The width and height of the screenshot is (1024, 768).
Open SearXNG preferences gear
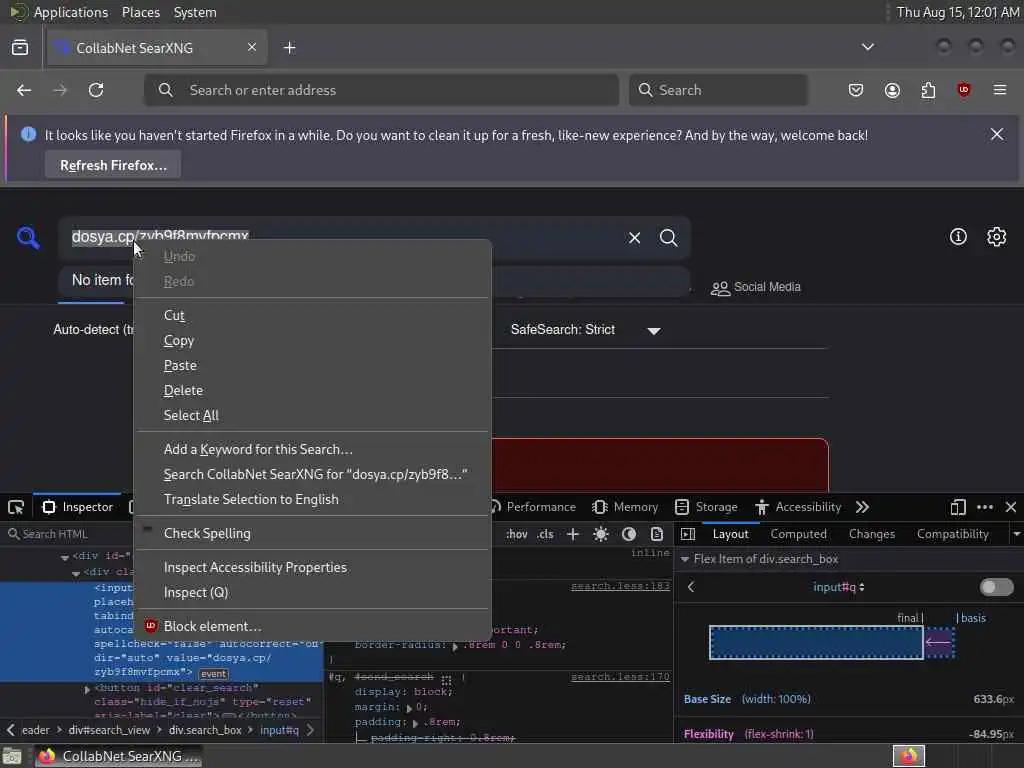(996, 236)
